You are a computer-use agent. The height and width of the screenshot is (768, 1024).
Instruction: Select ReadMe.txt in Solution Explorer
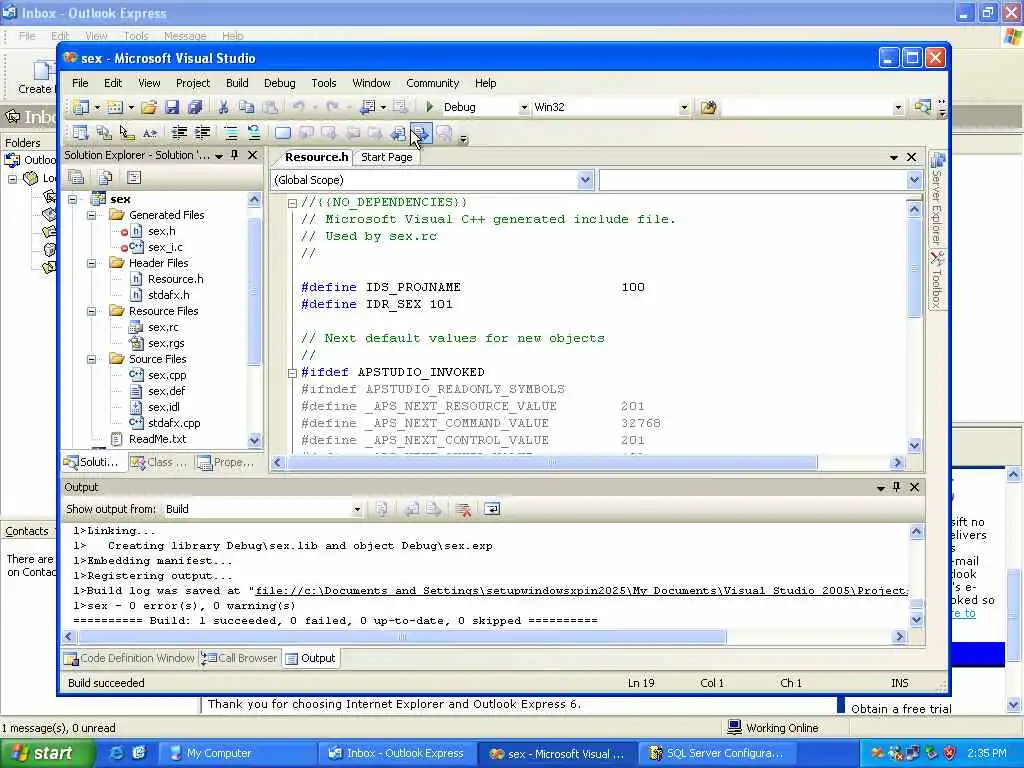click(x=157, y=439)
